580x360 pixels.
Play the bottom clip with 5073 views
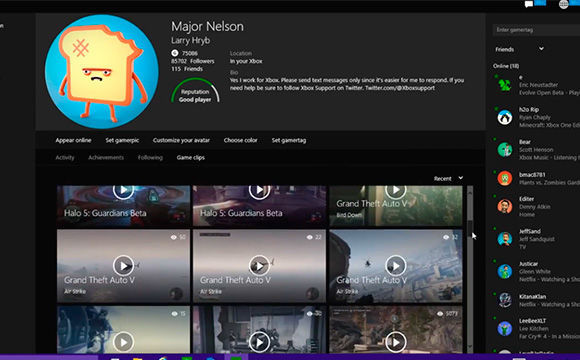pyautogui.click(x=395, y=342)
